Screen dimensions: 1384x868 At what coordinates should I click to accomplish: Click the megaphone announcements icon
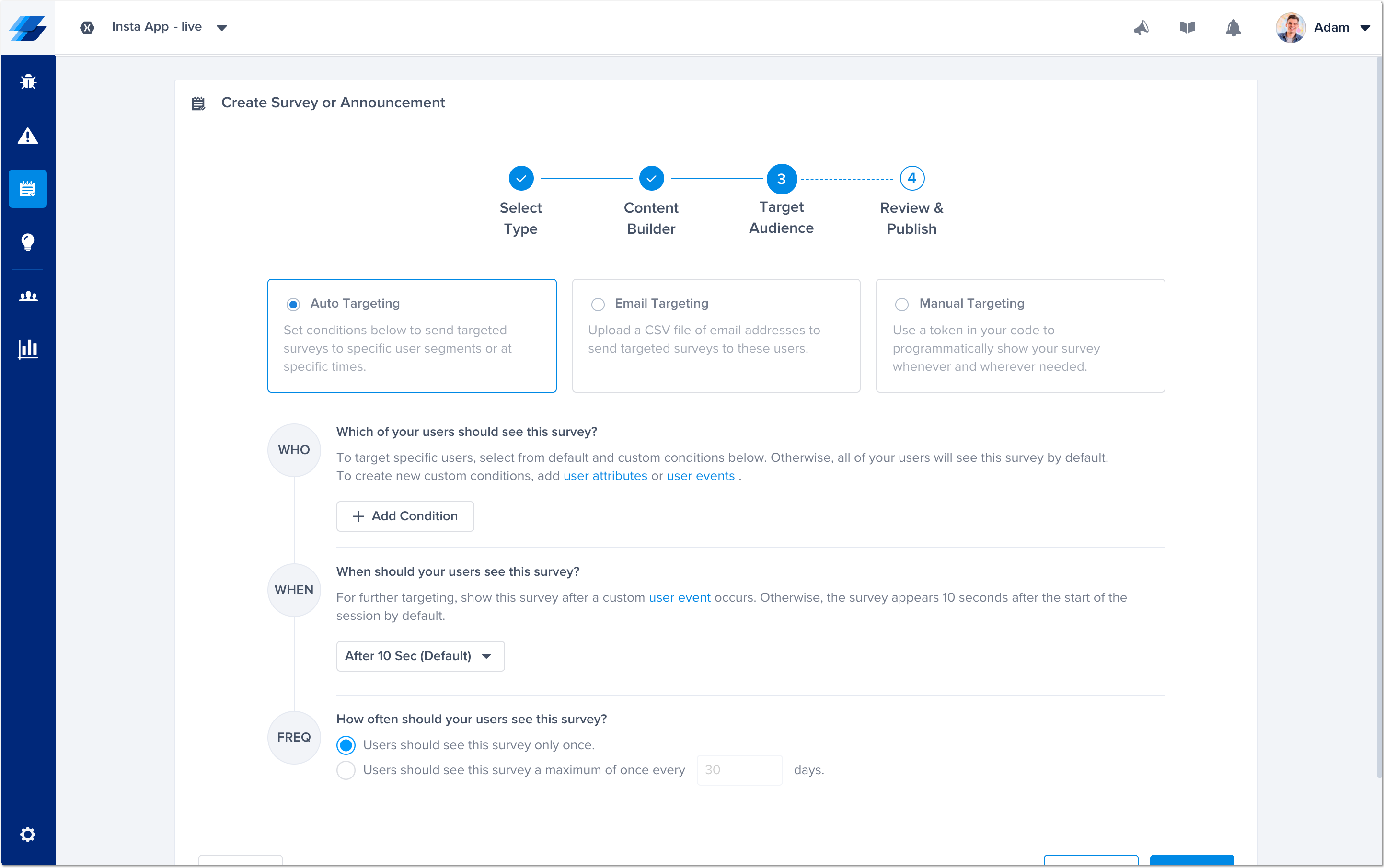(1141, 28)
